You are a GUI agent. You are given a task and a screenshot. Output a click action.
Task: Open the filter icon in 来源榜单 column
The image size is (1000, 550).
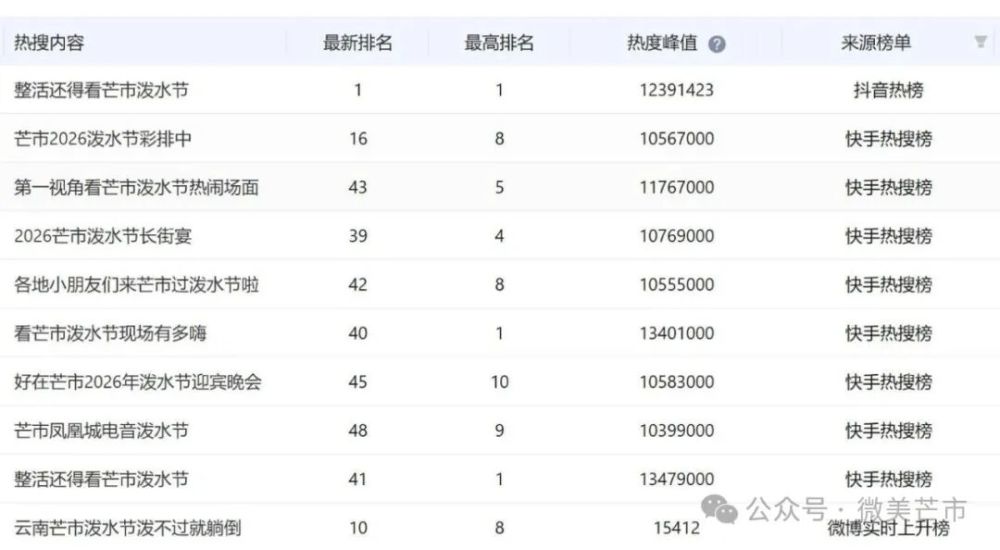tap(980, 42)
